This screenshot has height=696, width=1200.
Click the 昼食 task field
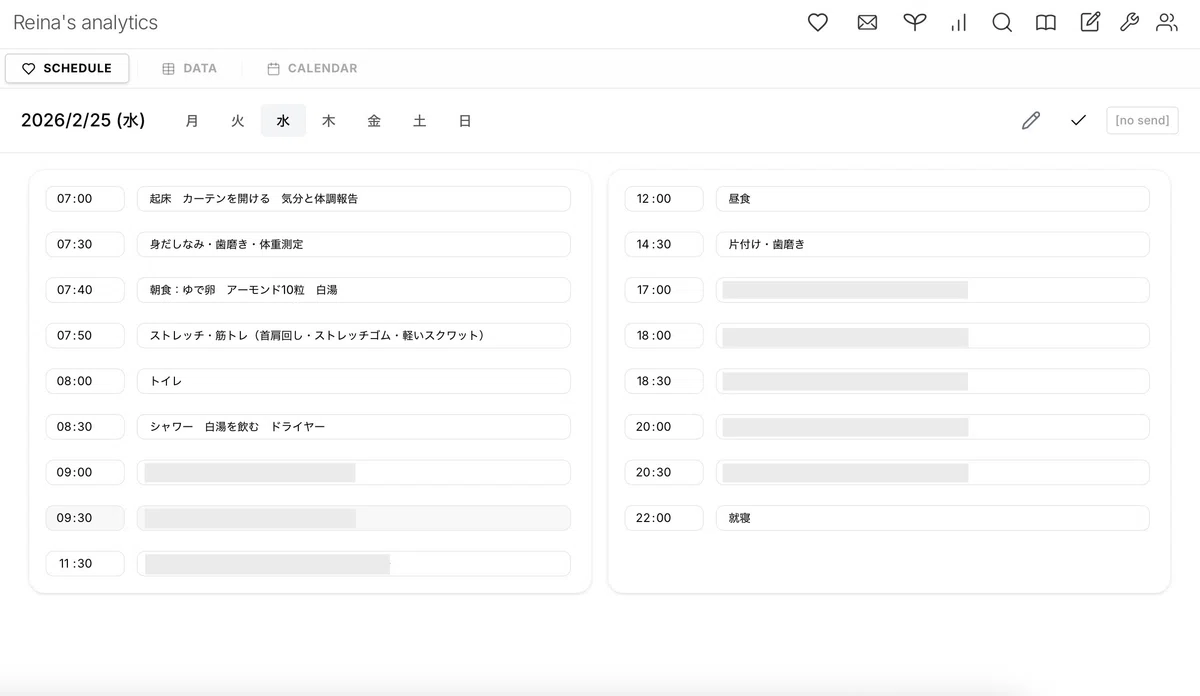point(933,199)
